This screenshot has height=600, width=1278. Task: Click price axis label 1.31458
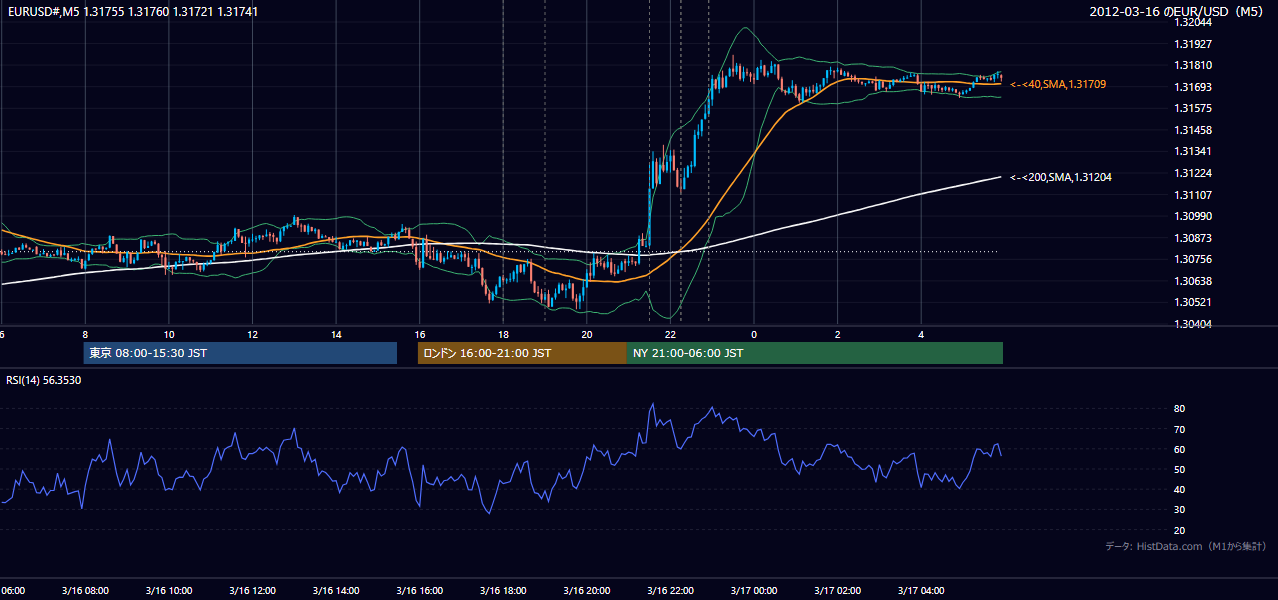tap(1193, 130)
